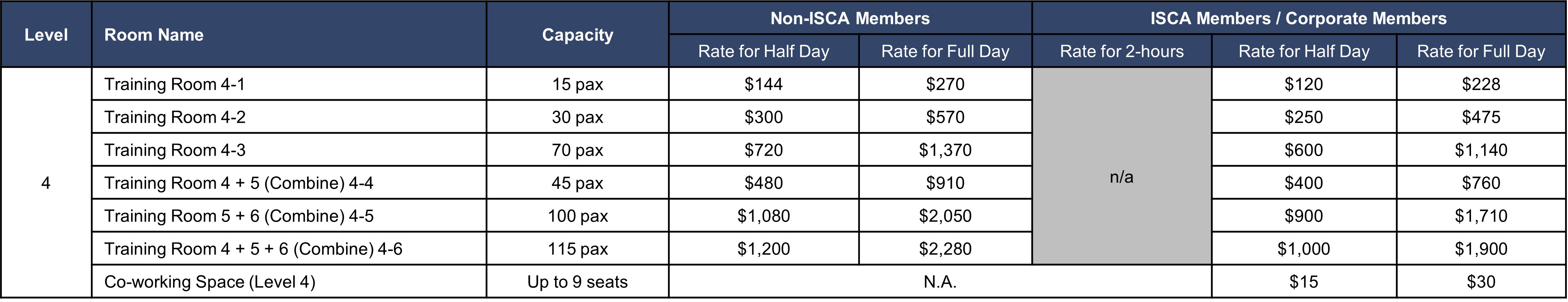
Task: Click the Capacity column header
Action: coord(577,35)
